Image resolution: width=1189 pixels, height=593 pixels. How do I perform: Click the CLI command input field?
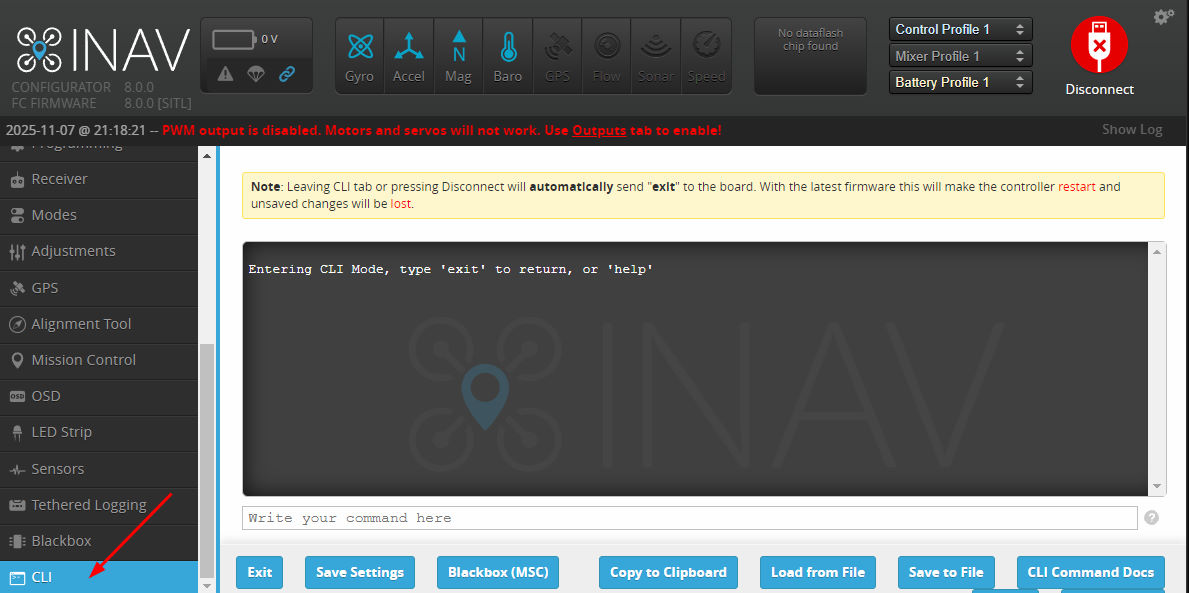pyautogui.click(x=689, y=518)
